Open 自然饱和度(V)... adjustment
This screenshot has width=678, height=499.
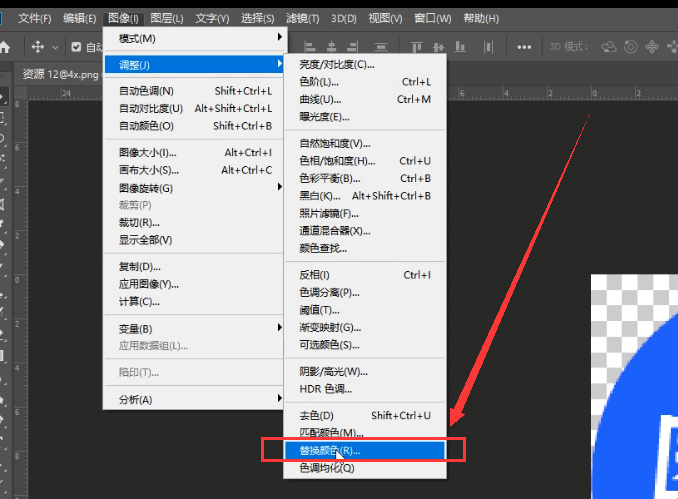click(x=365, y=143)
